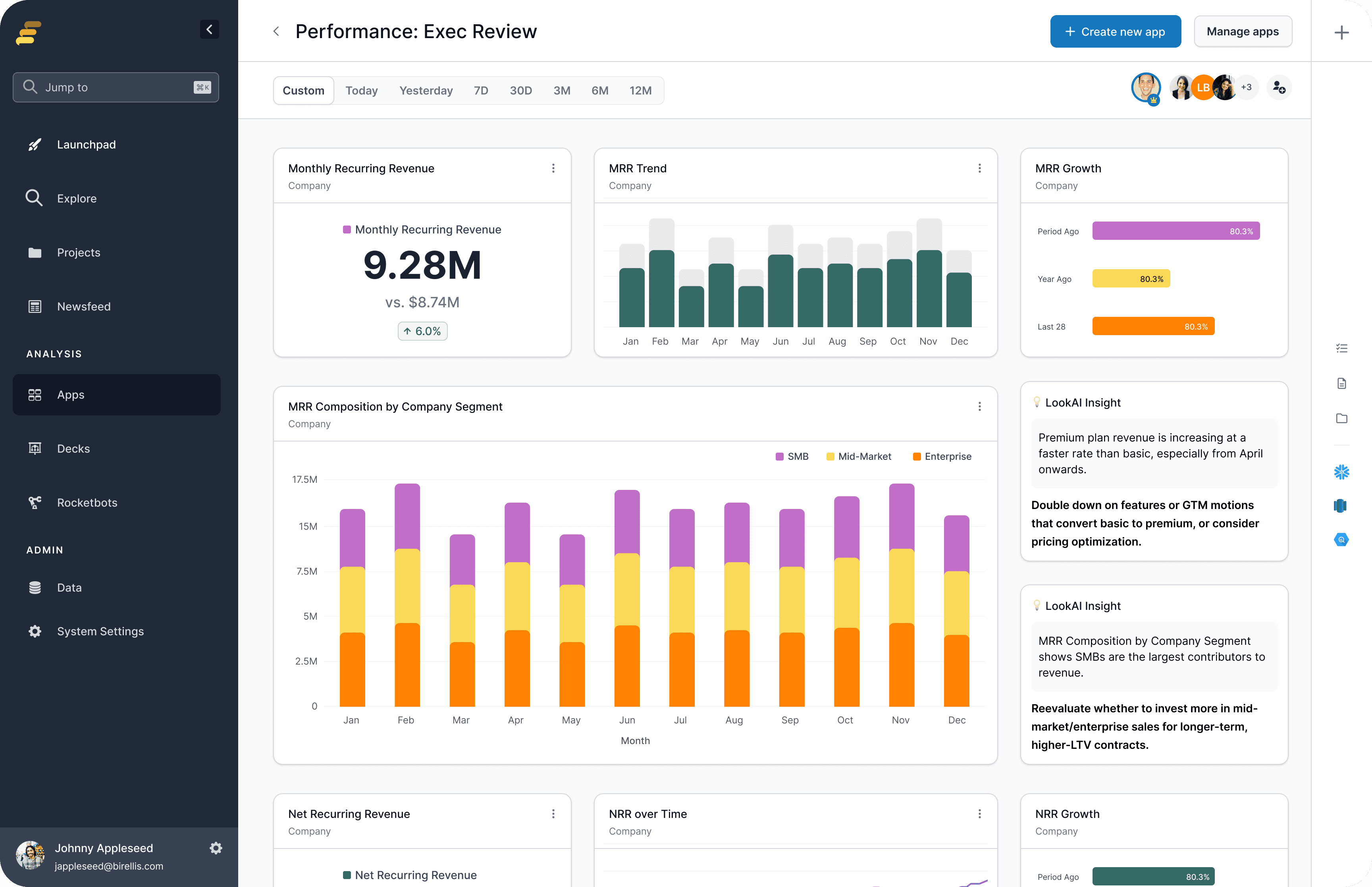Image resolution: width=1372 pixels, height=887 pixels.
Task: Click the Jump to search field
Action: pos(116,87)
